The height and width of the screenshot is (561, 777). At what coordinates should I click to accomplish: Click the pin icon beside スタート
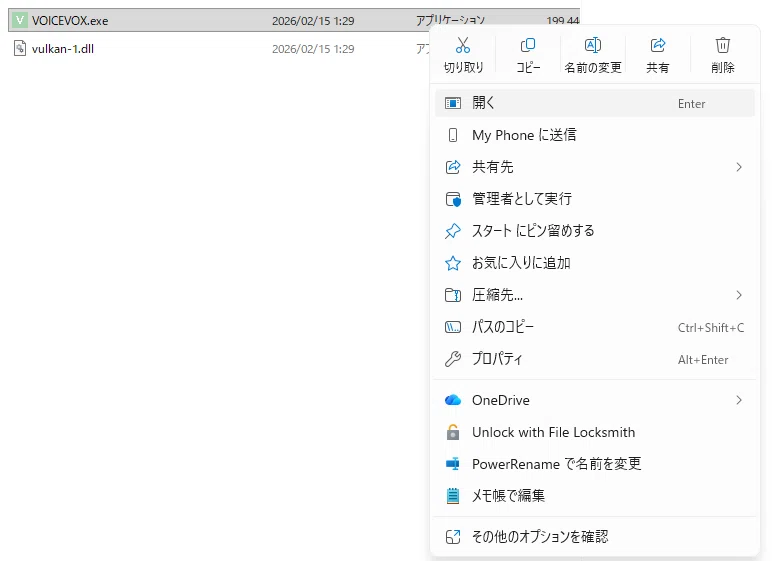tap(453, 231)
